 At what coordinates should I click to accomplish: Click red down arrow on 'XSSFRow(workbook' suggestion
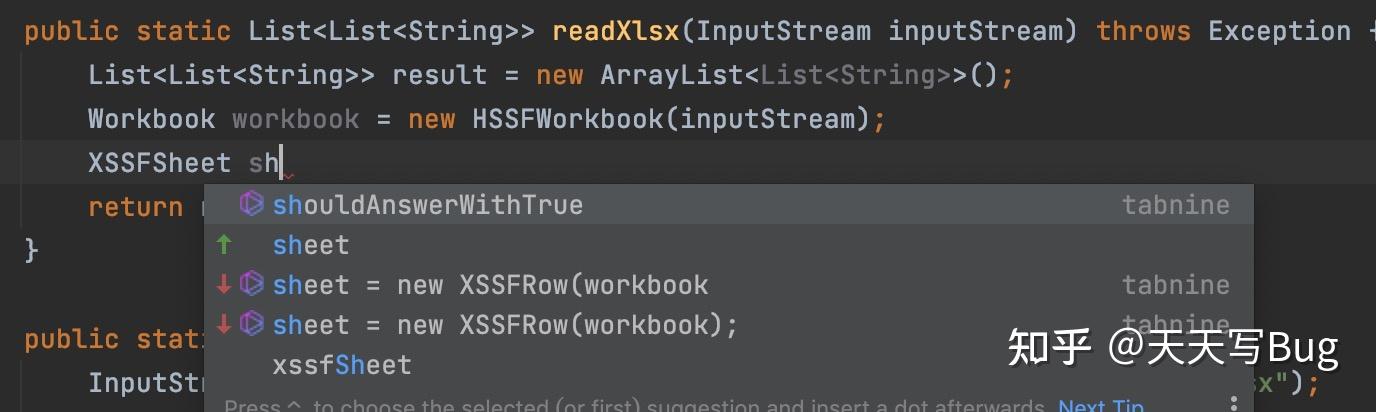(224, 285)
